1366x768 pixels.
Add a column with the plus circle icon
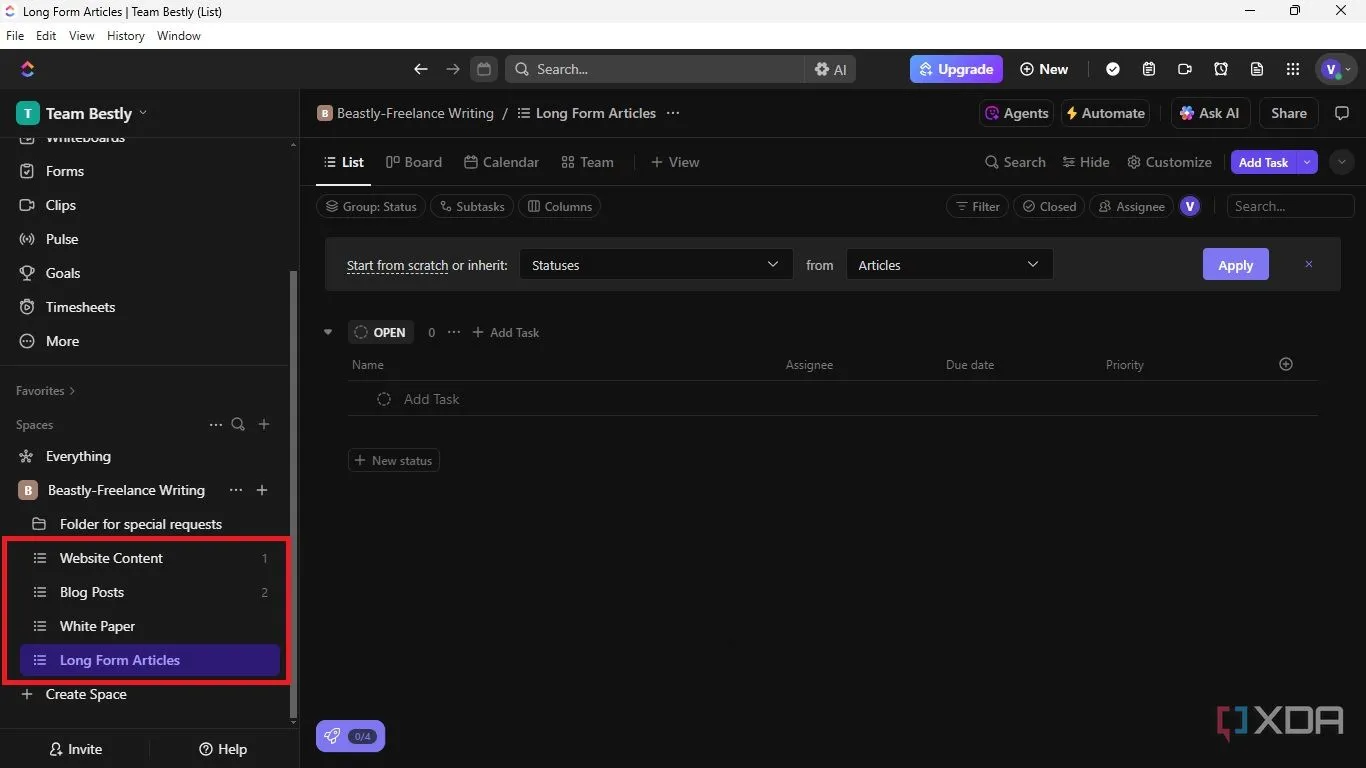pyautogui.click(x=1286, y=364)
